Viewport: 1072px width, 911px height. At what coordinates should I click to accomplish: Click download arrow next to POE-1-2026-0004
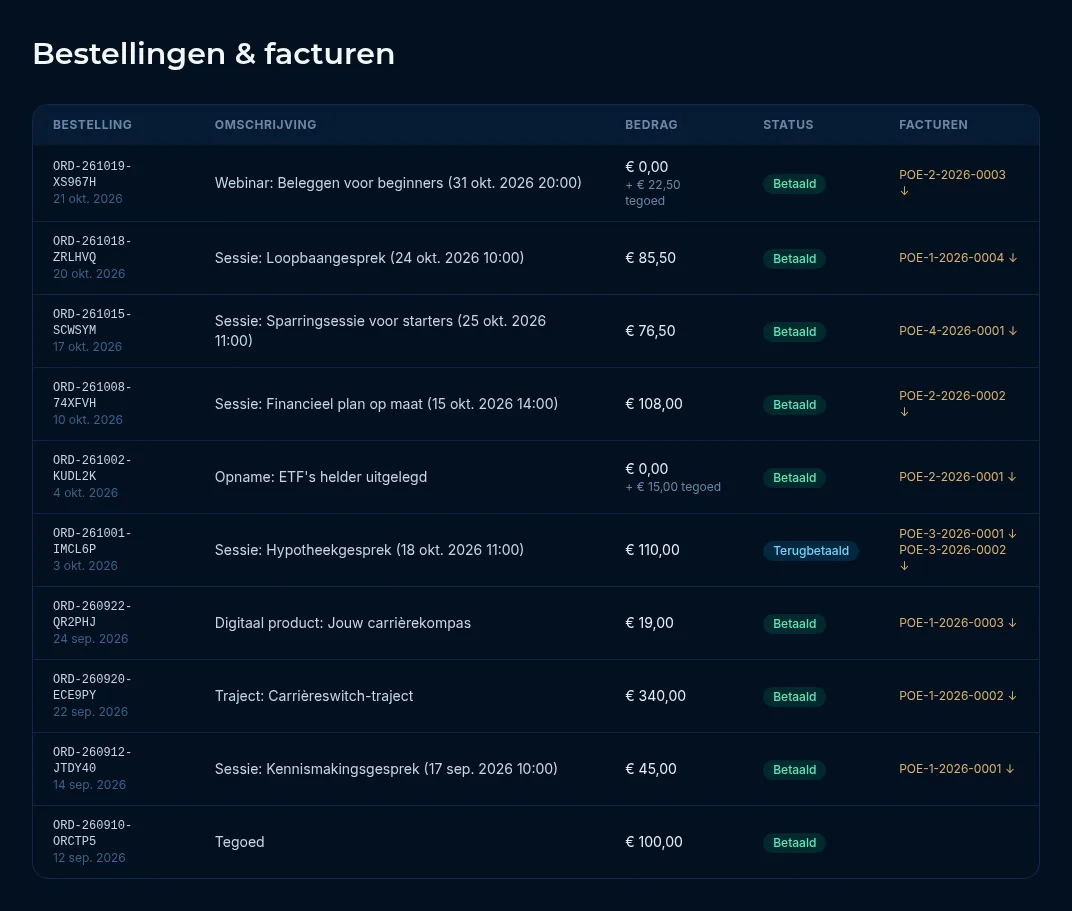pos(1013,258)
